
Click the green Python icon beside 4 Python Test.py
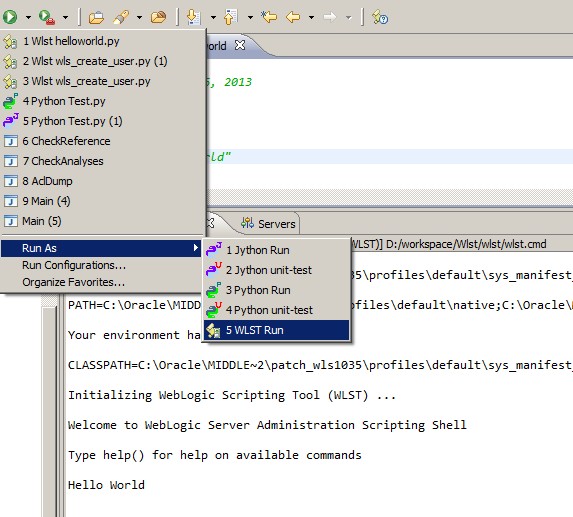pos(10,101)
